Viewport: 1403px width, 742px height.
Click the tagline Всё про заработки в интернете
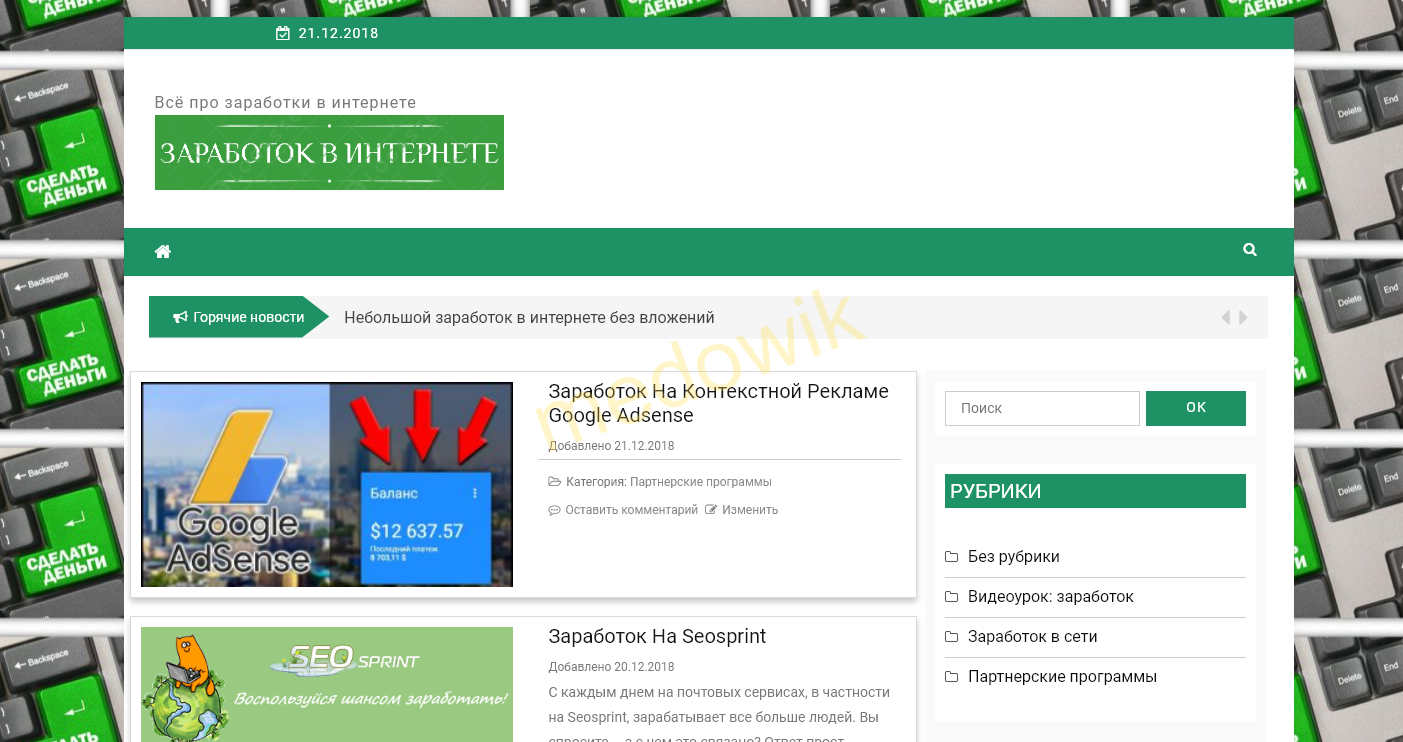(285, 102)
